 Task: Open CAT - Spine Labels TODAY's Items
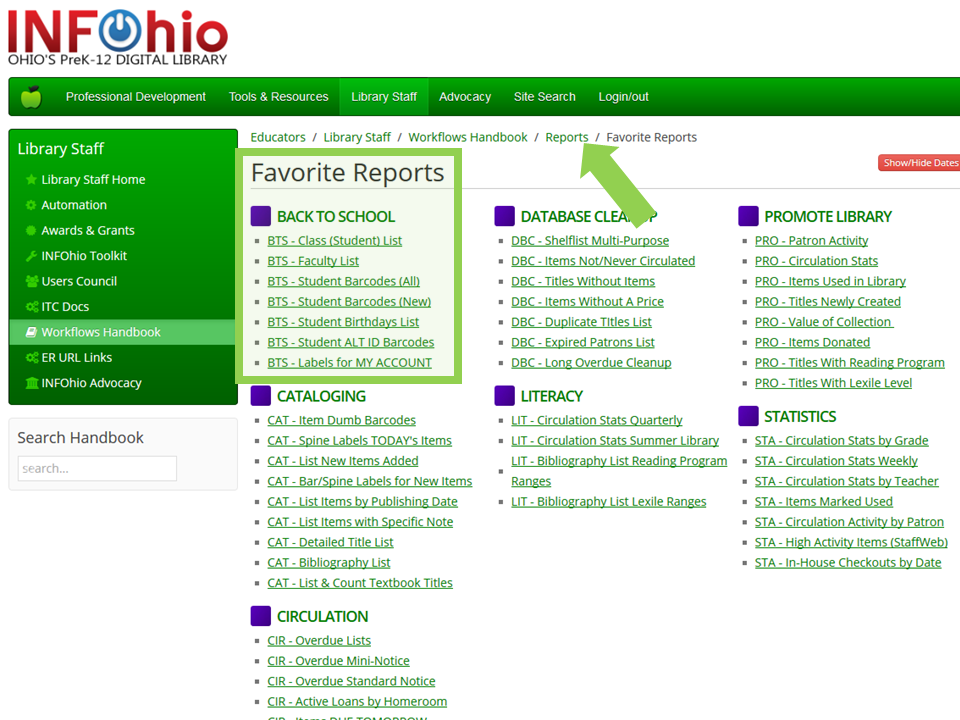click(359, 440)
